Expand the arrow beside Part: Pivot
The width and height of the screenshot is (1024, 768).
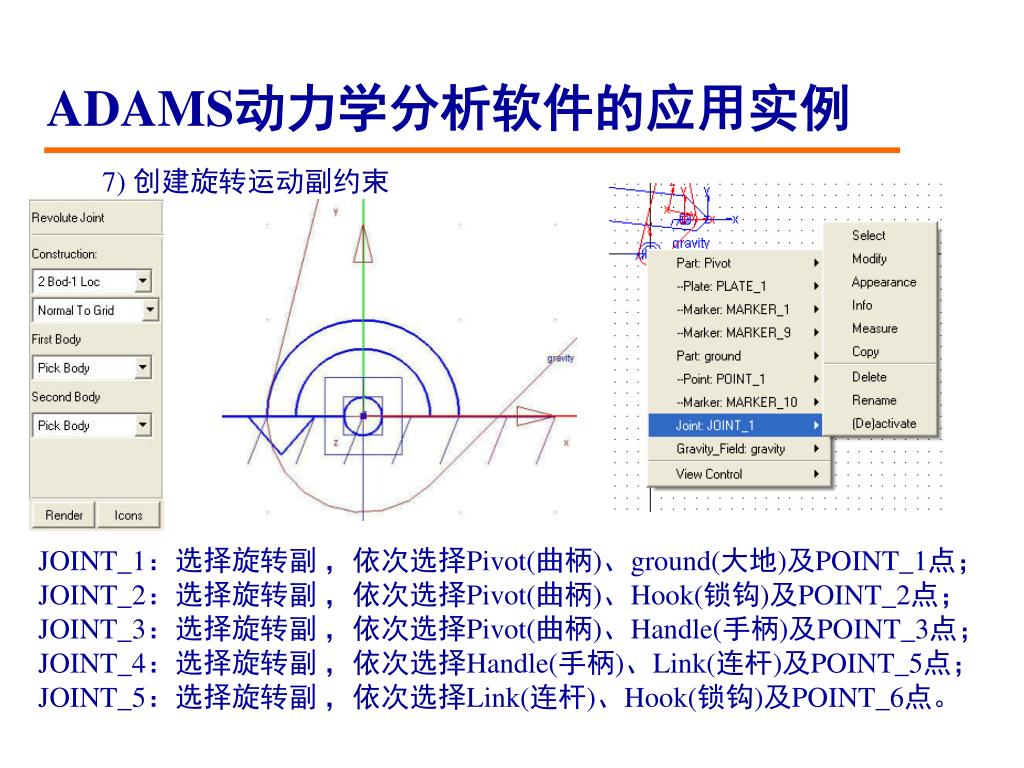816,263
